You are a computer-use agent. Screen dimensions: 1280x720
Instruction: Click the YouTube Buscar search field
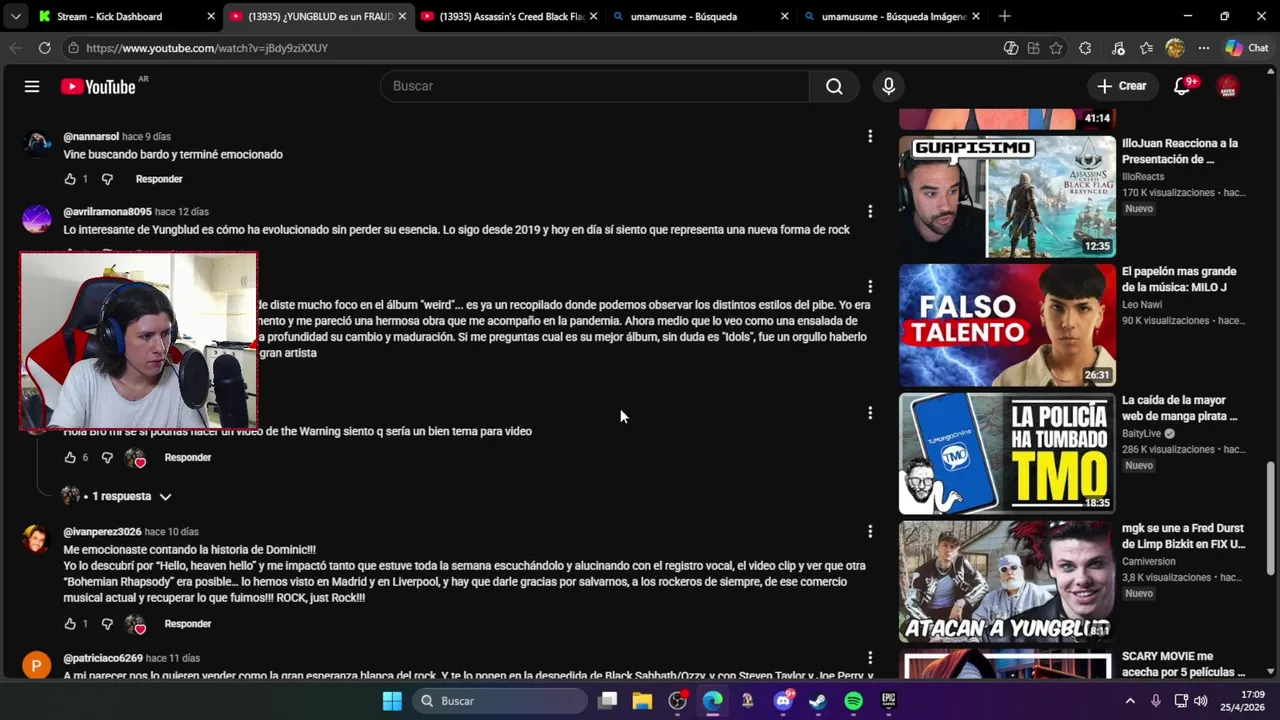pyautogui.click(x=595, y=86)
